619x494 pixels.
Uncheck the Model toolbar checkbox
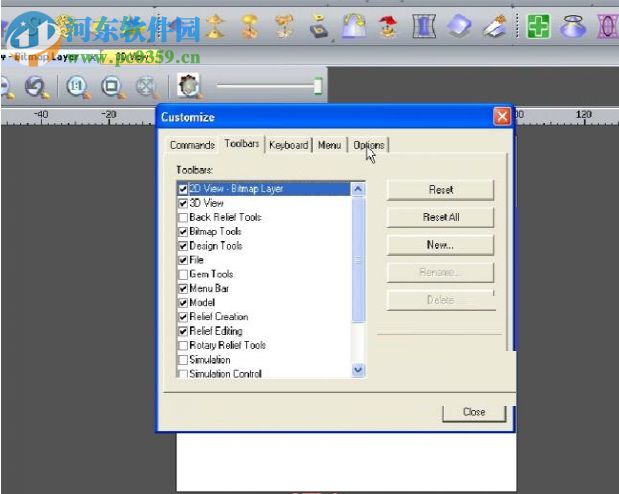click(x=183, y=303)
